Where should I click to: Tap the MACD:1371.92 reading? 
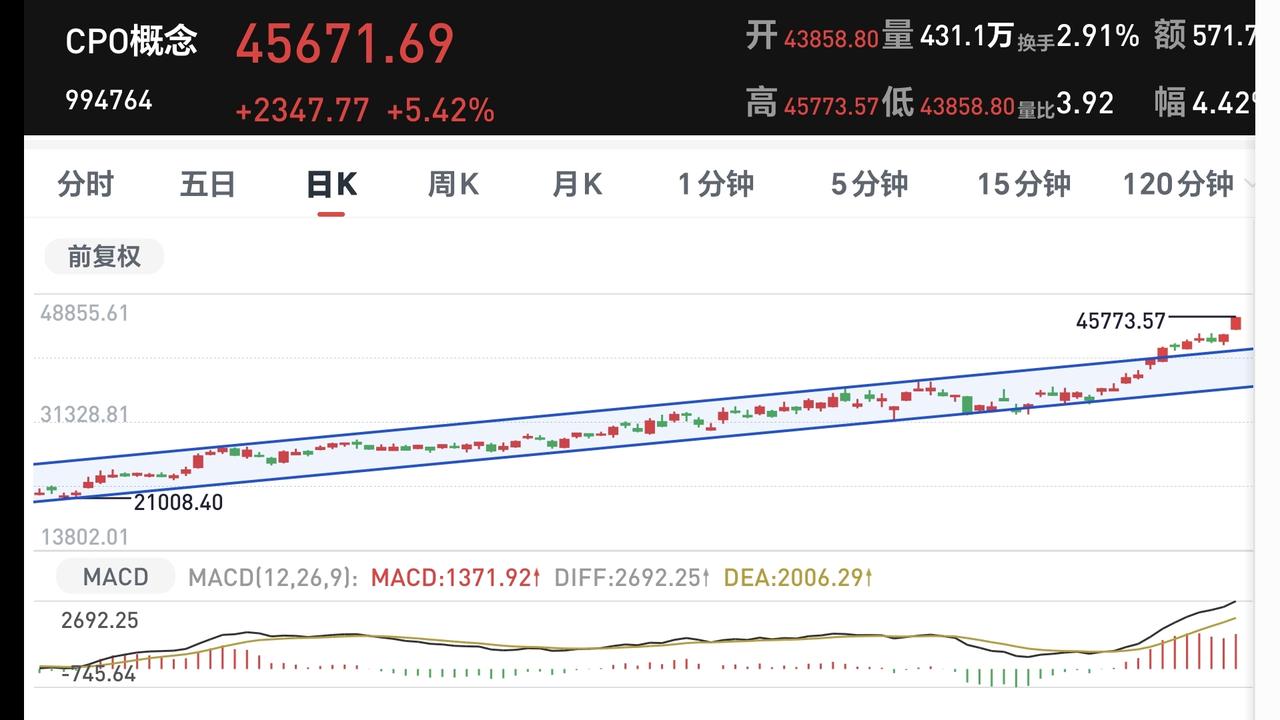(455, 577)
